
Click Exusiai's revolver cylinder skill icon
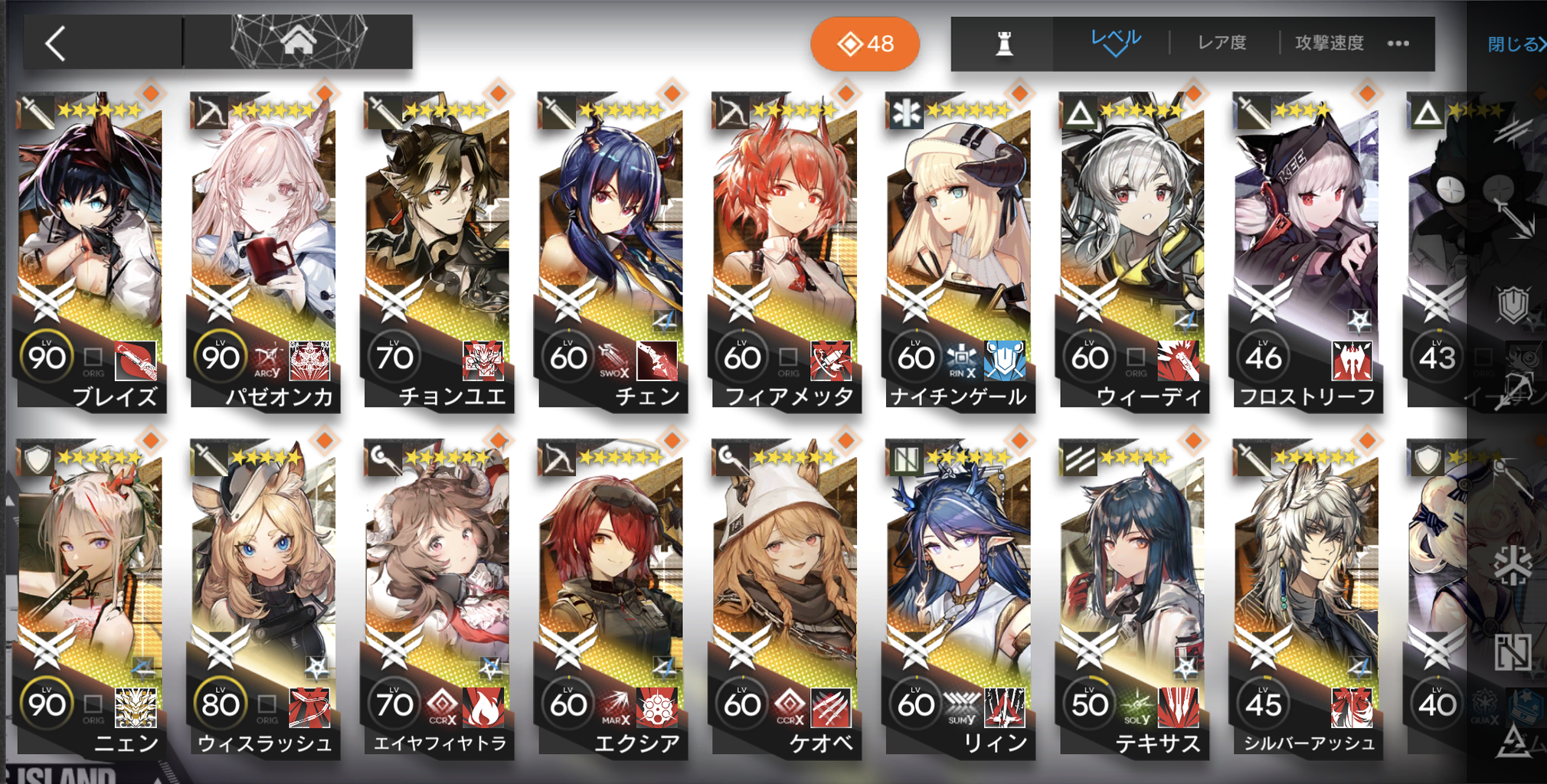tap(657, 707)
